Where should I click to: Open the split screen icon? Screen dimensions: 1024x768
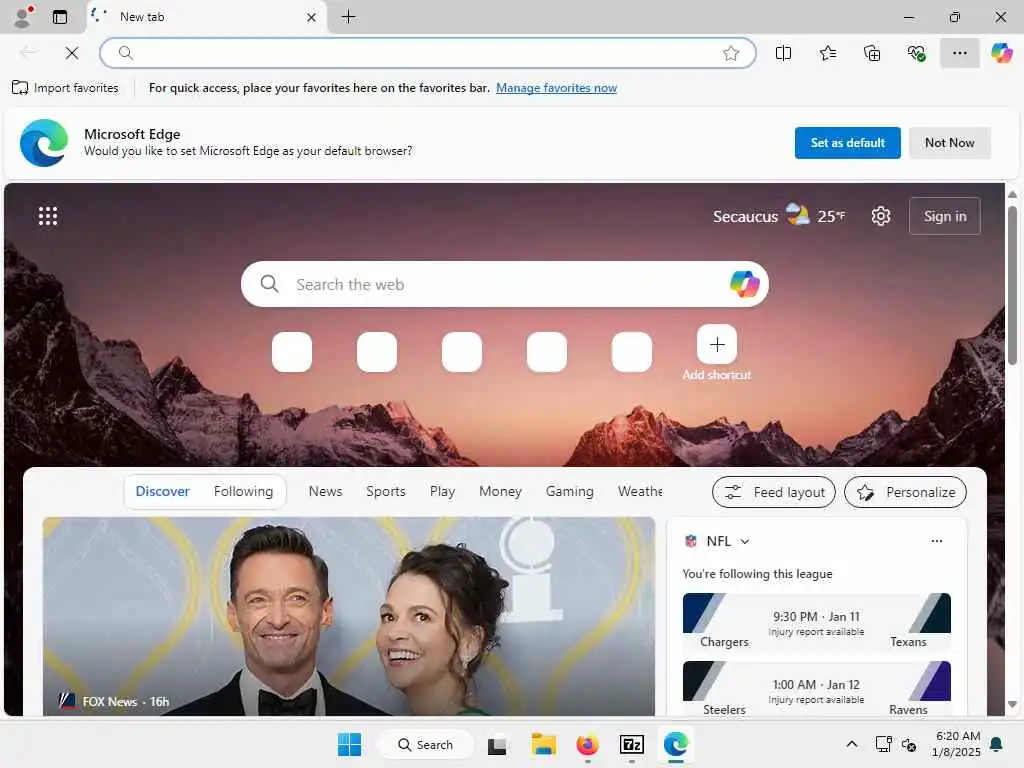tap(783, 53)
